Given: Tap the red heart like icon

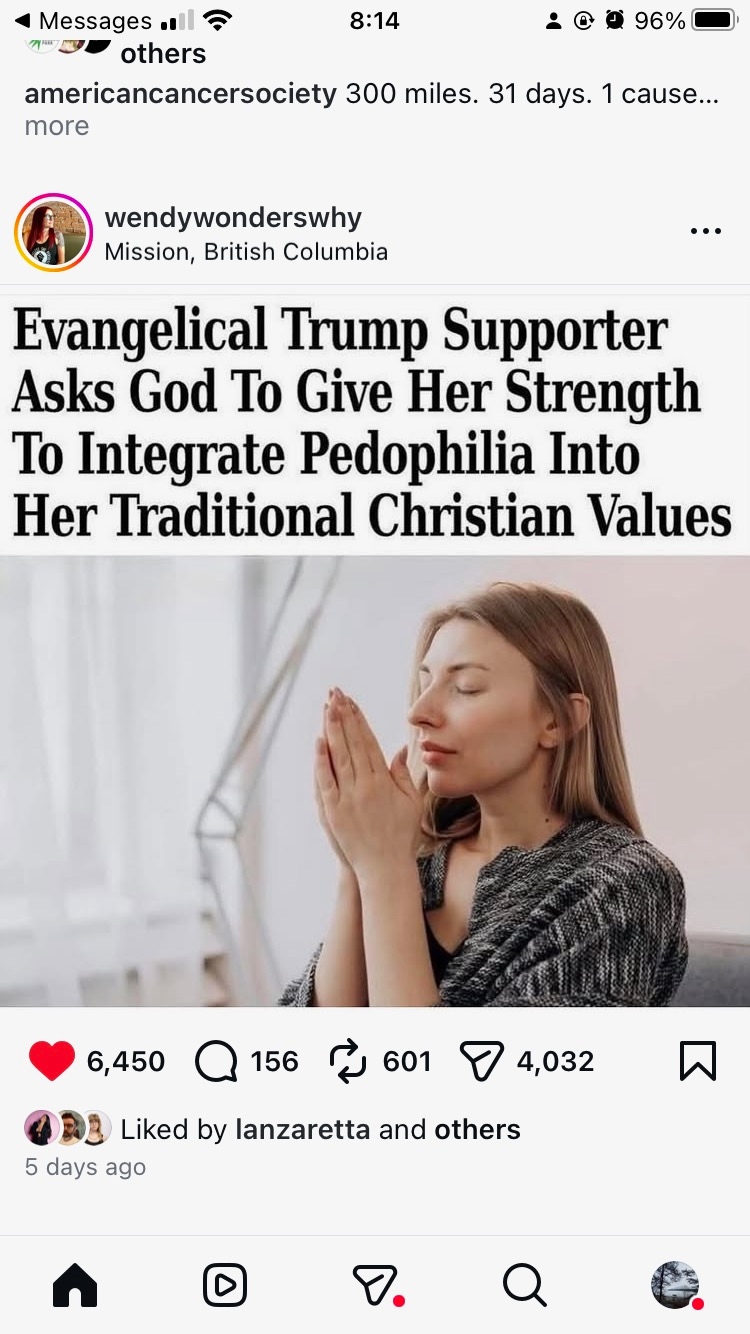Looking at the screenshot, I should (x=52, y=1061).
